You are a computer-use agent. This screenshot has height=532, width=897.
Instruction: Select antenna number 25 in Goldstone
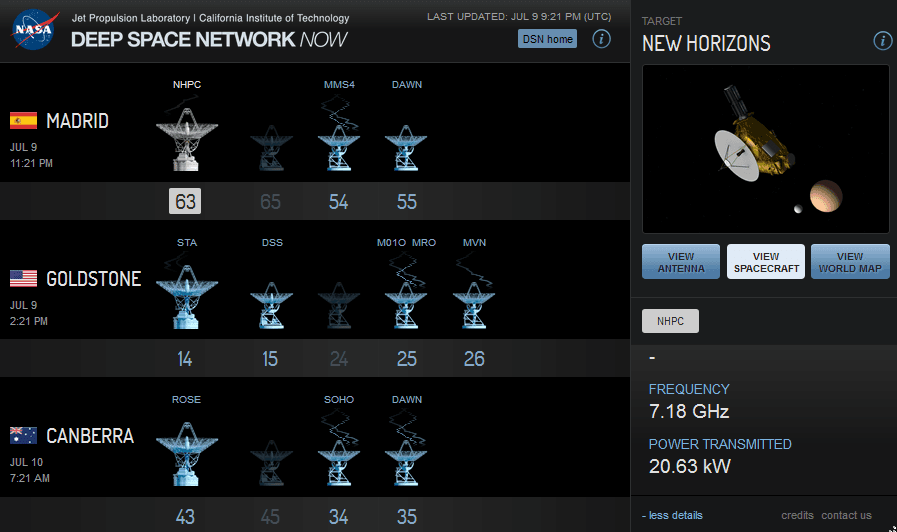coord(407,359)
